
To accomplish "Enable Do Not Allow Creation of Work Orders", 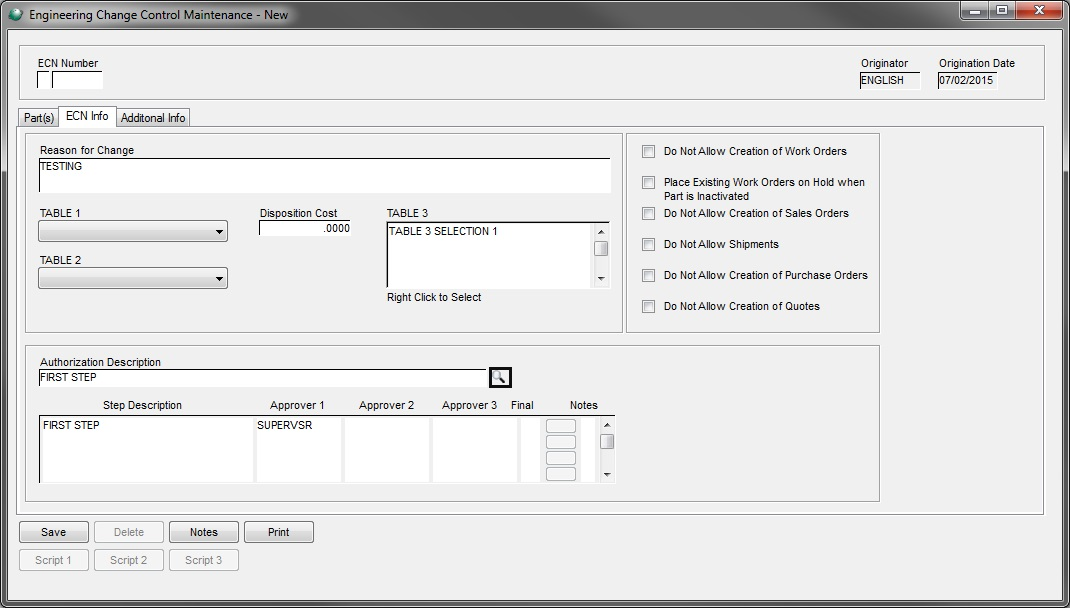I will (648, 151).
